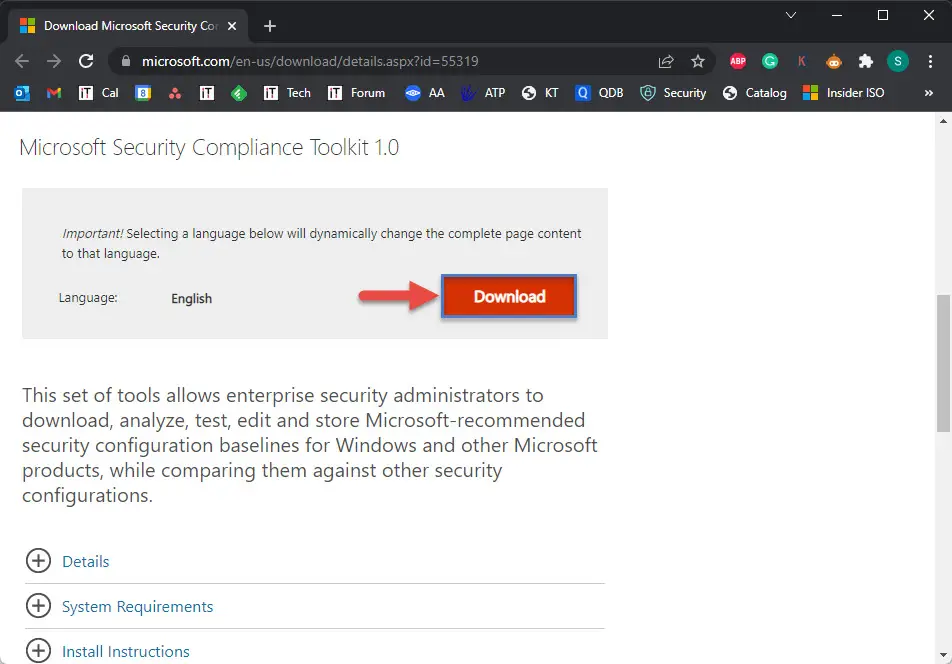Select the Download Microsoft Security tab
952x664 pixels.
pos(128,26)
